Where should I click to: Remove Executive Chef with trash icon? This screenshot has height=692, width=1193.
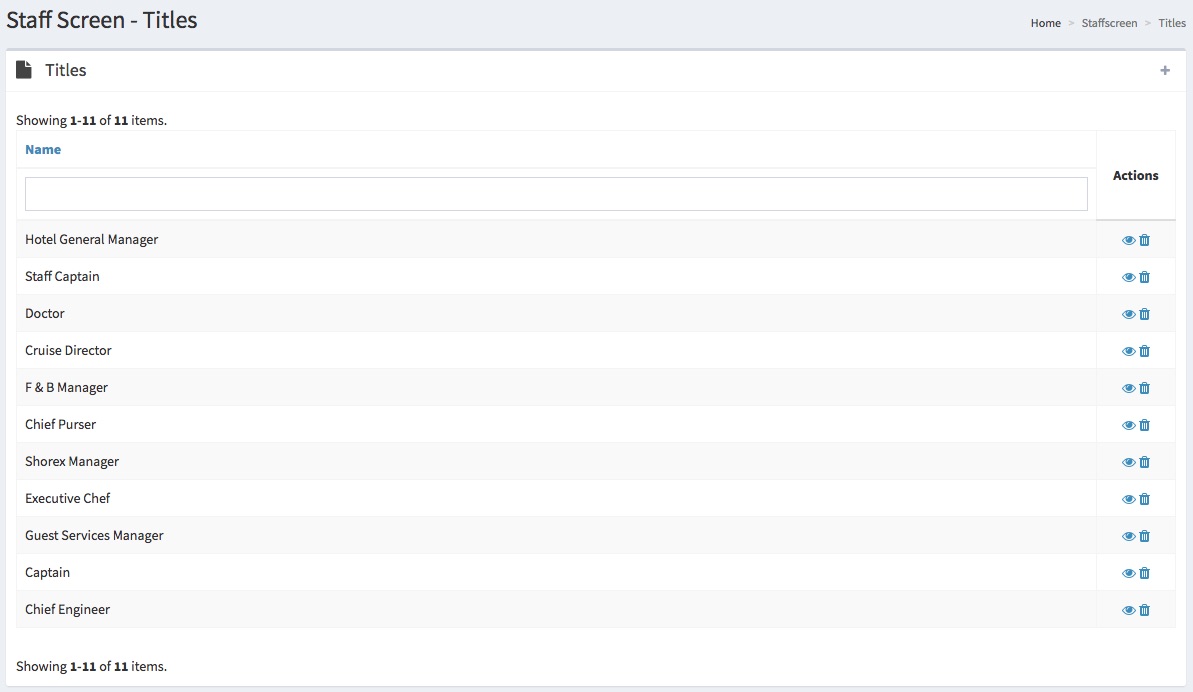(1145, 499)
